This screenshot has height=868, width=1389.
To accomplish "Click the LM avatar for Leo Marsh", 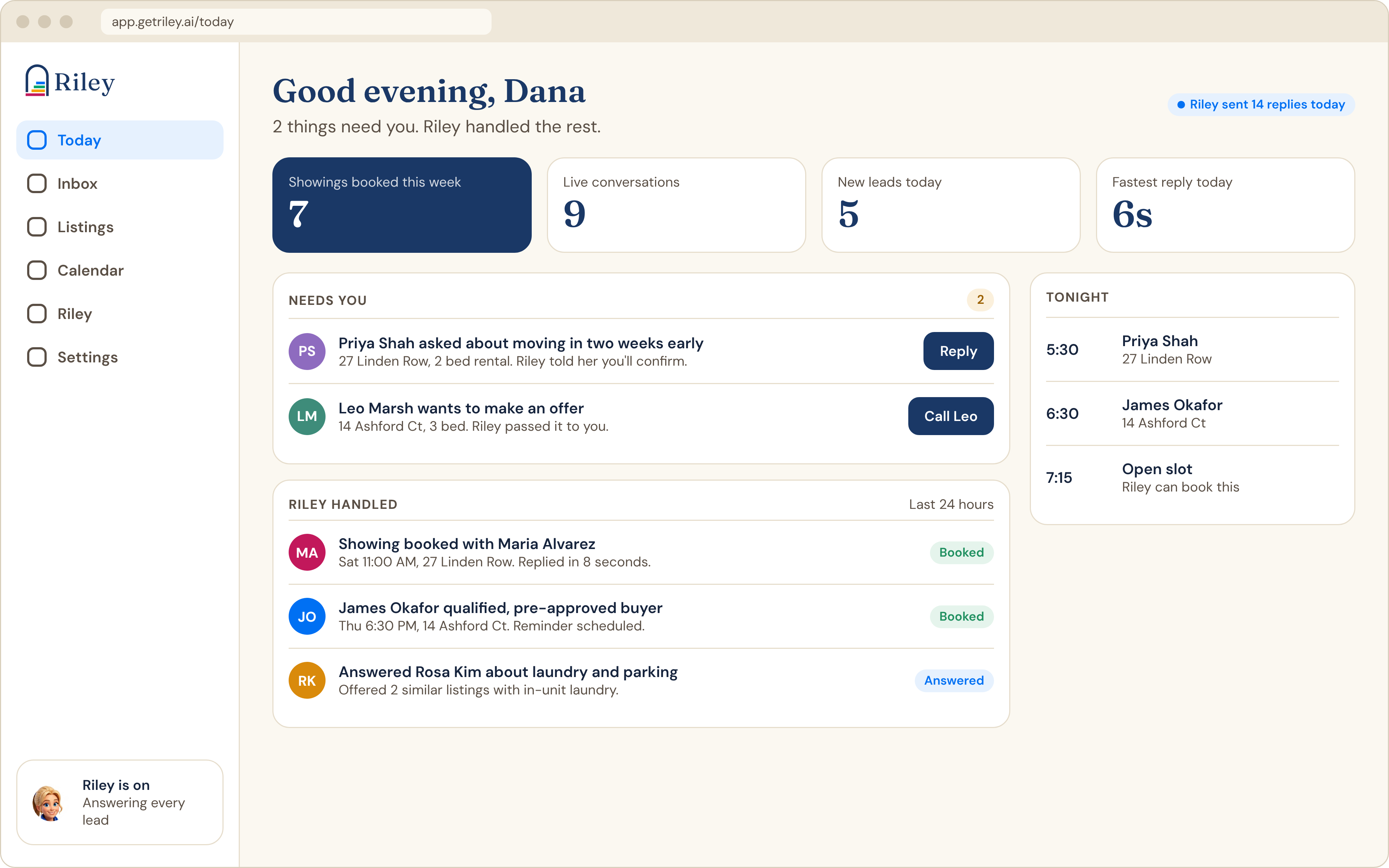I will tap(307, 416).
